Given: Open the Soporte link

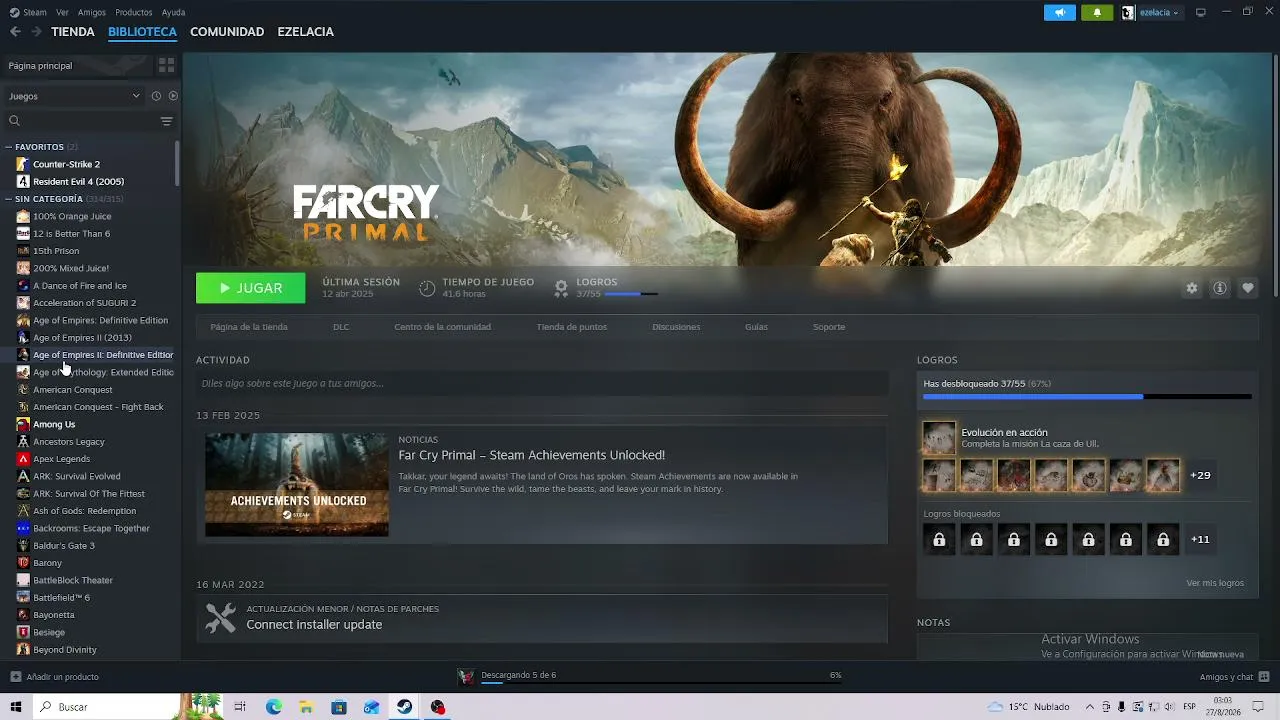Looking at the screenshot, I should point(829,327).
